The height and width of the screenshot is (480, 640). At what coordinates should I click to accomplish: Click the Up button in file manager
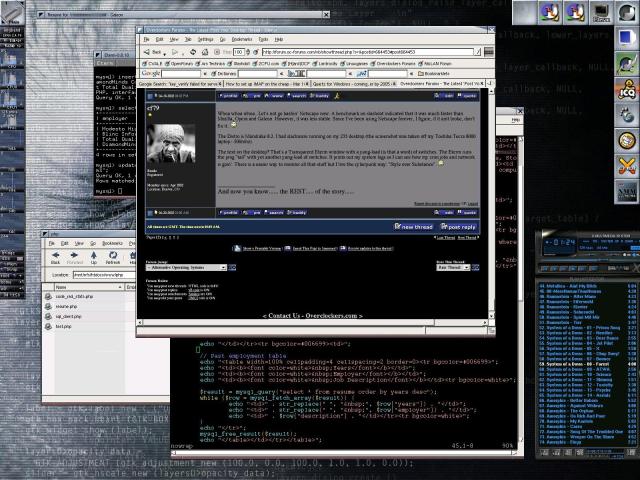(x=93, y=258)
